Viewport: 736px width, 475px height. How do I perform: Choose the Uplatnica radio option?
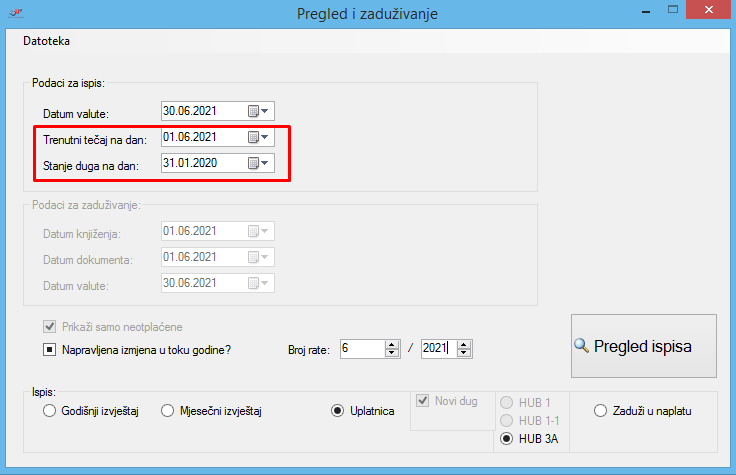[338, 411]
